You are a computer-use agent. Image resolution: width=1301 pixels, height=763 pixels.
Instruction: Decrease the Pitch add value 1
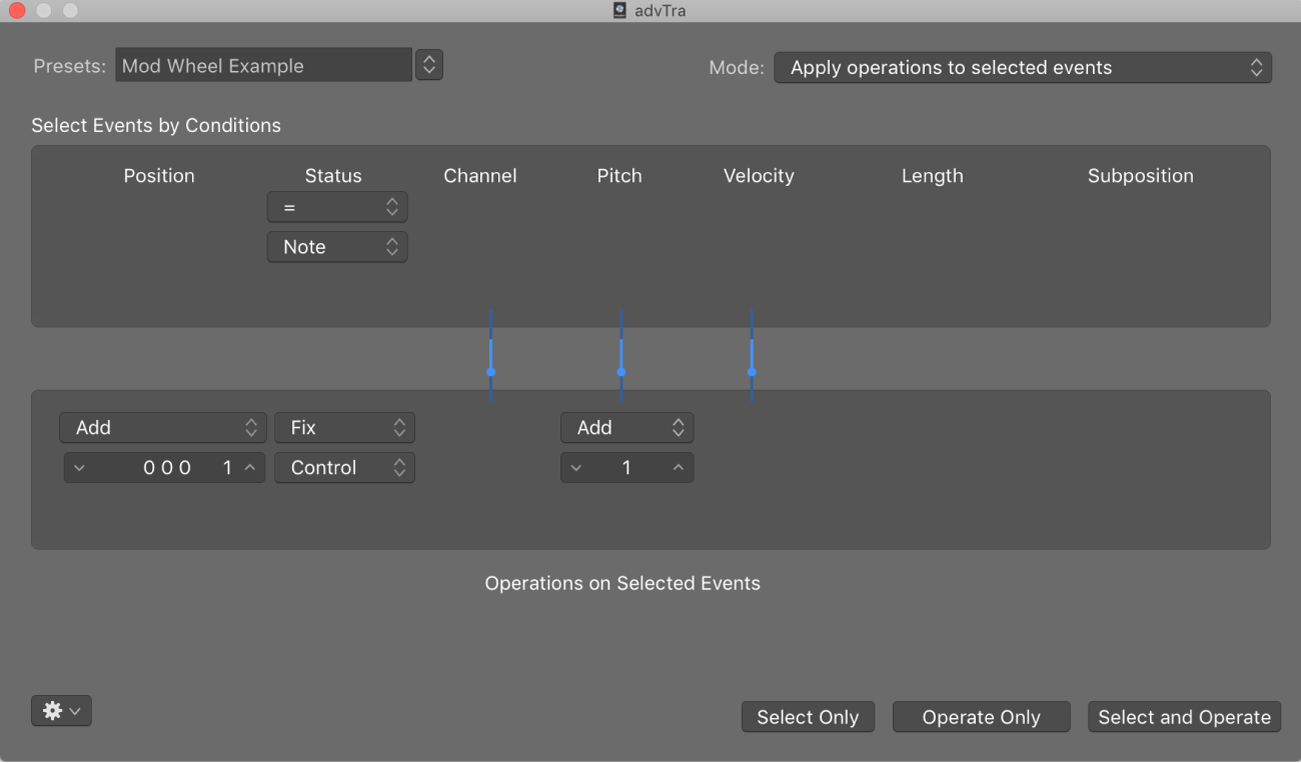pos(576,468)
